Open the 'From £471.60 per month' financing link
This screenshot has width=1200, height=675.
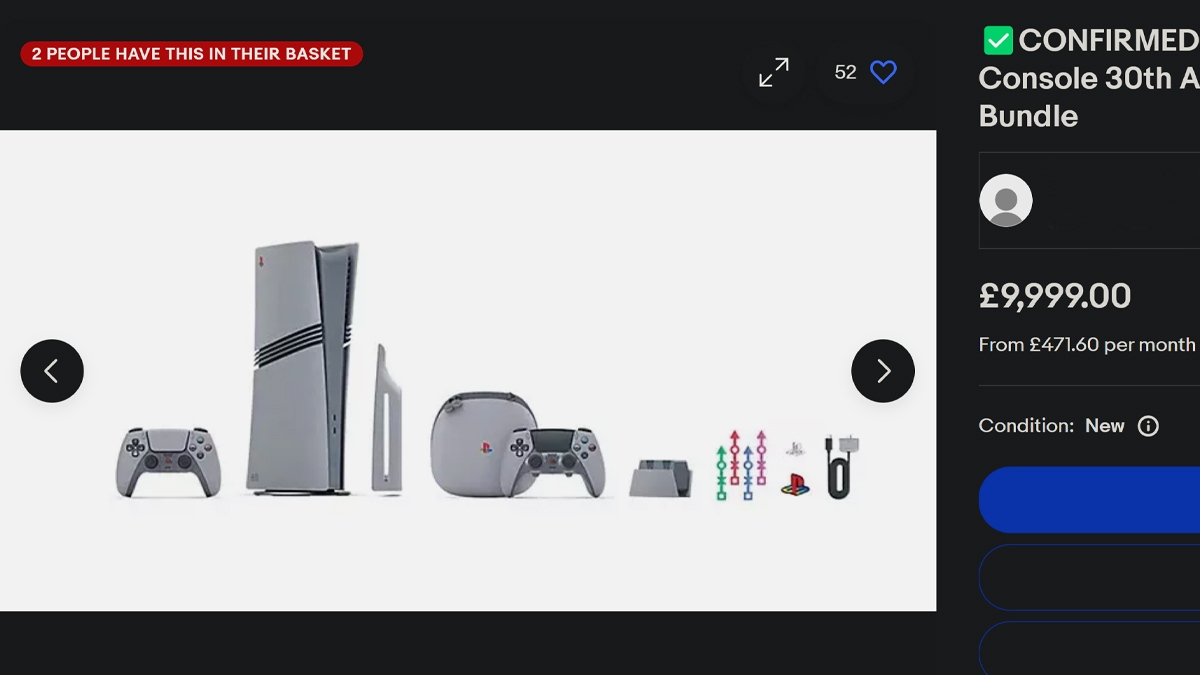(1087, 344)
